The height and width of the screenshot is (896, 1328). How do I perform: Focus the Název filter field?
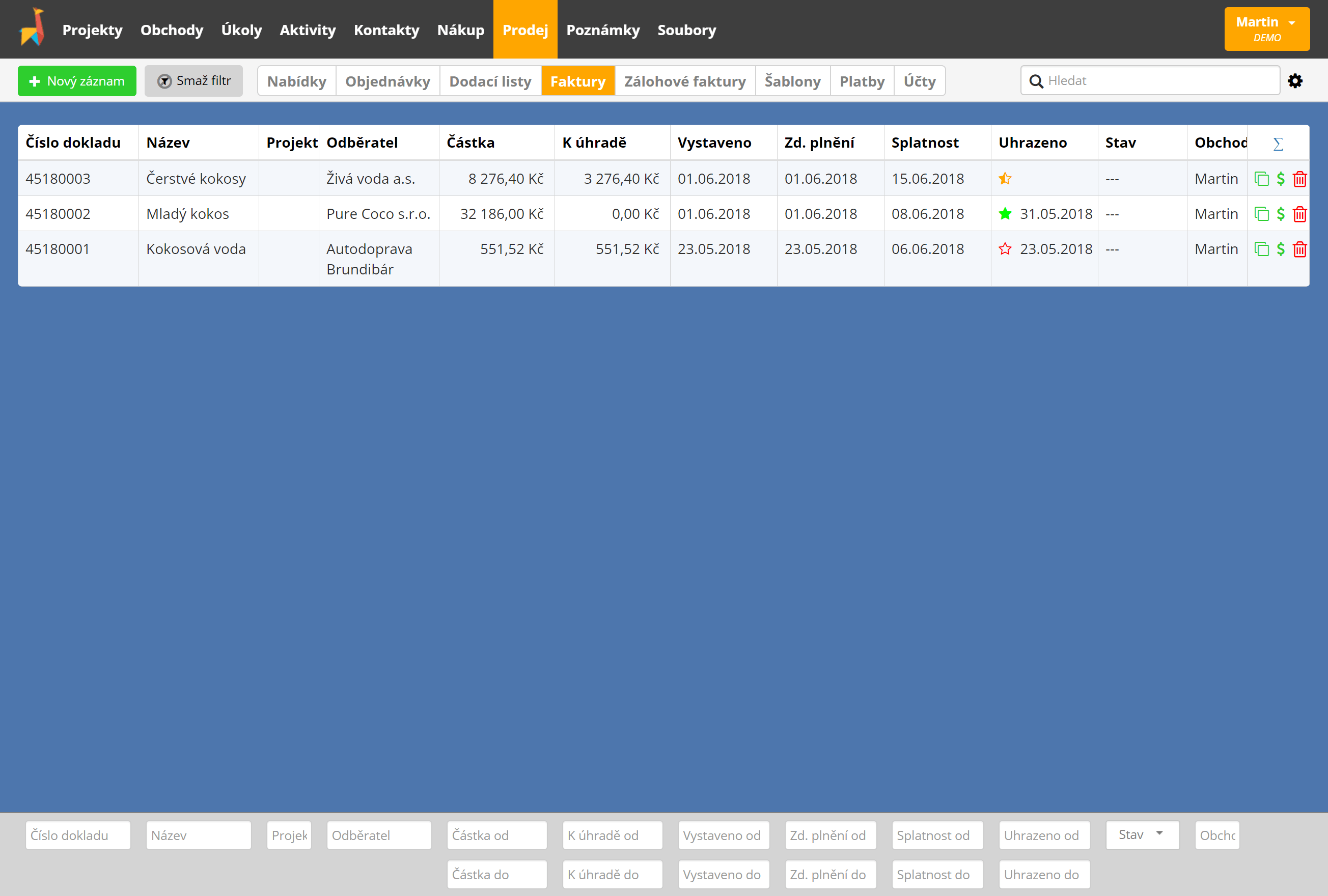pyautogui.click(x=198, y=835)
